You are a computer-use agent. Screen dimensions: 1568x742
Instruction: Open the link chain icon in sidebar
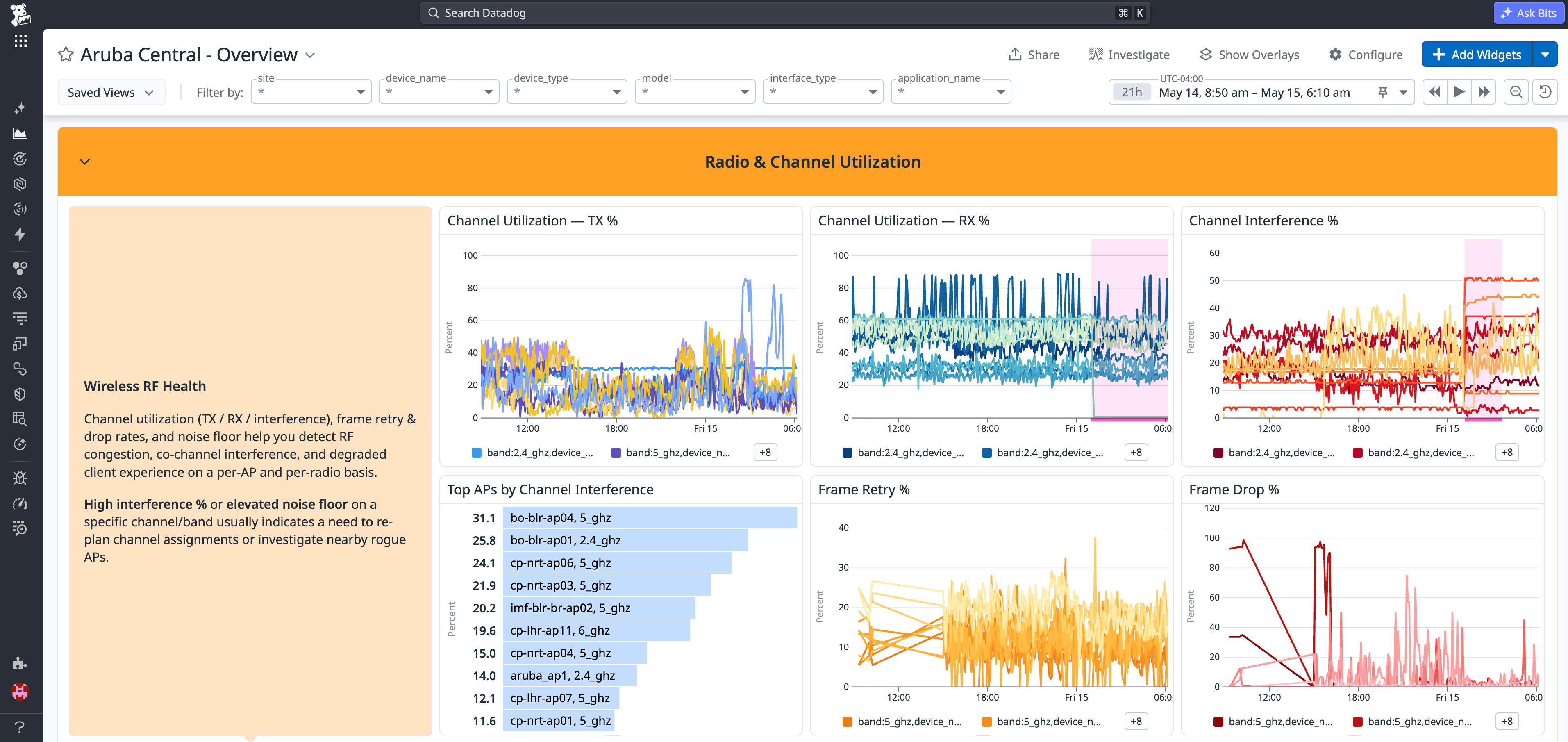click(x=20, y=369)
